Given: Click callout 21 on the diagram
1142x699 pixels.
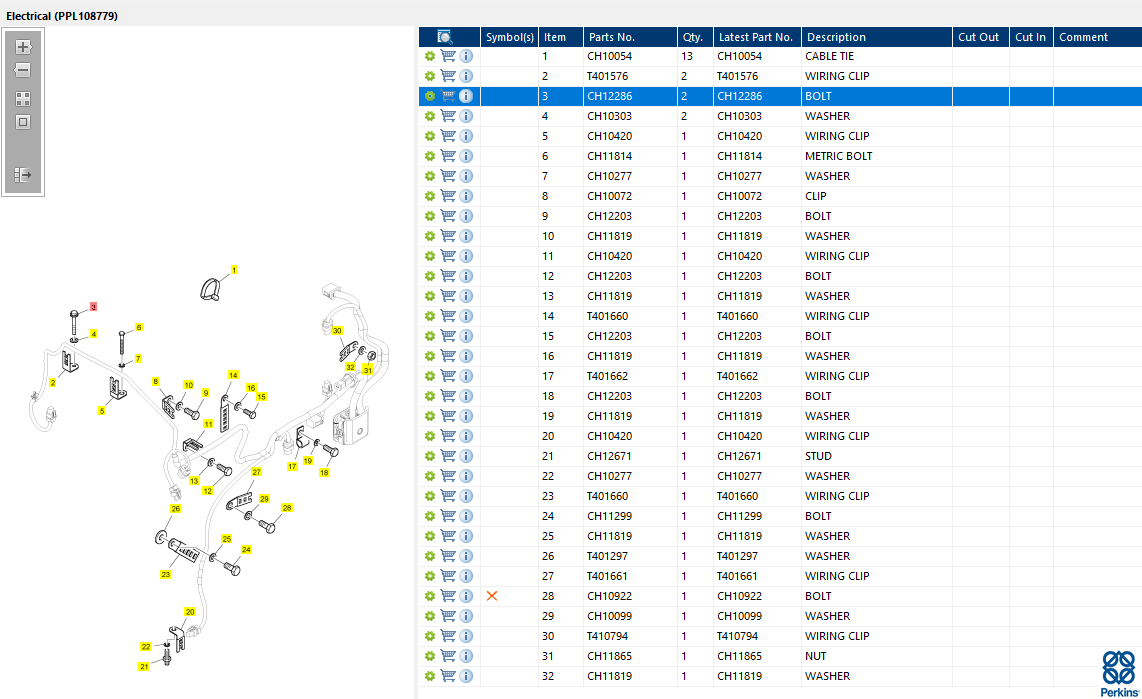Looking at the screenshot, I should coord(144,666).
